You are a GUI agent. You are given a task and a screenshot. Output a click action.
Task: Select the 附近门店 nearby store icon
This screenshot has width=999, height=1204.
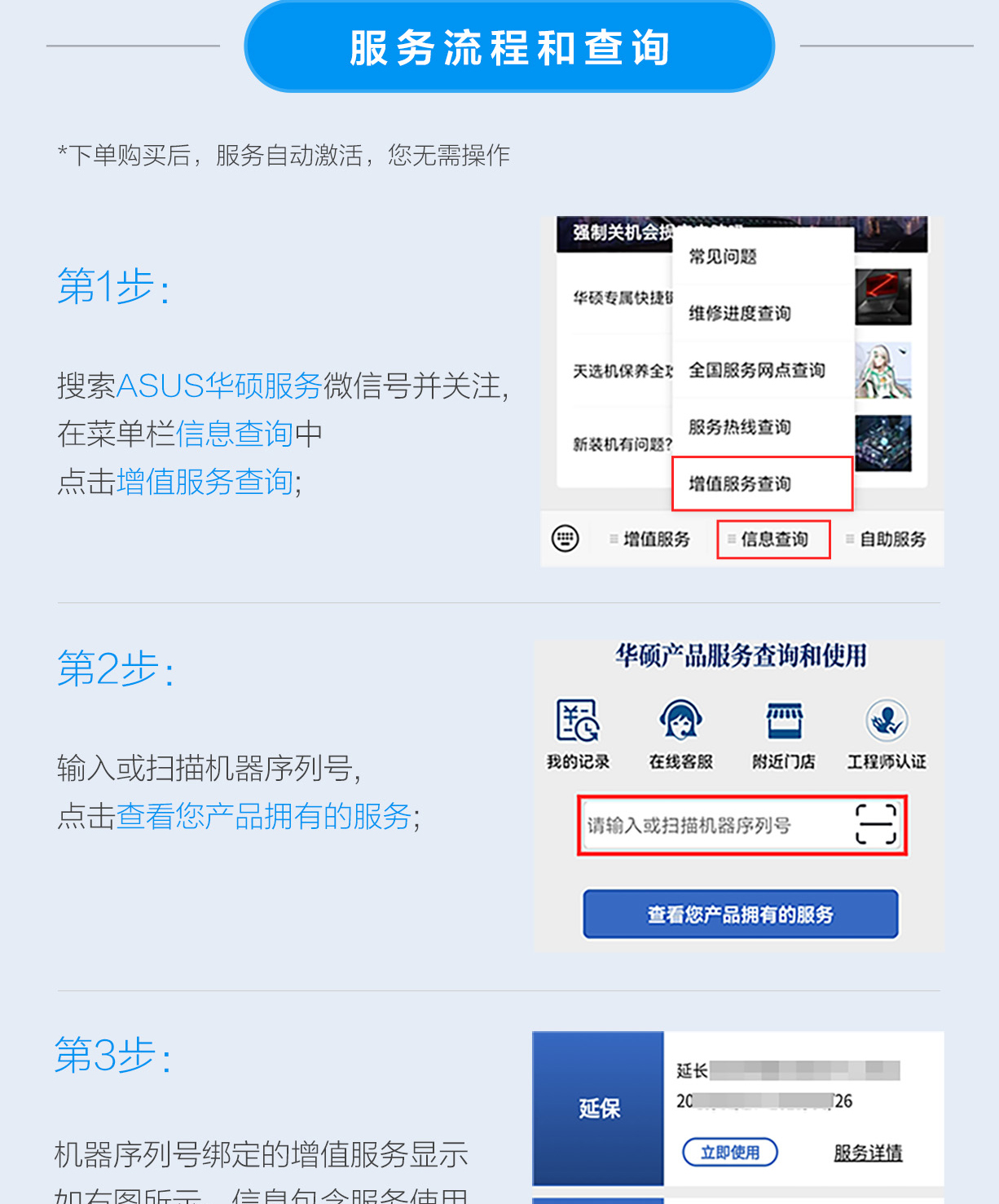coord(784,721)
